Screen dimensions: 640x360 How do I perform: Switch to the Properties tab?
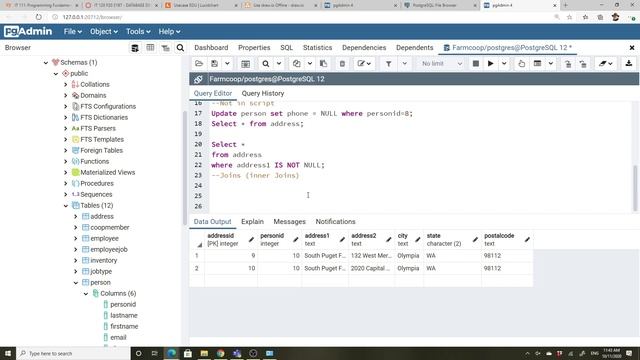tap(254, 48)
